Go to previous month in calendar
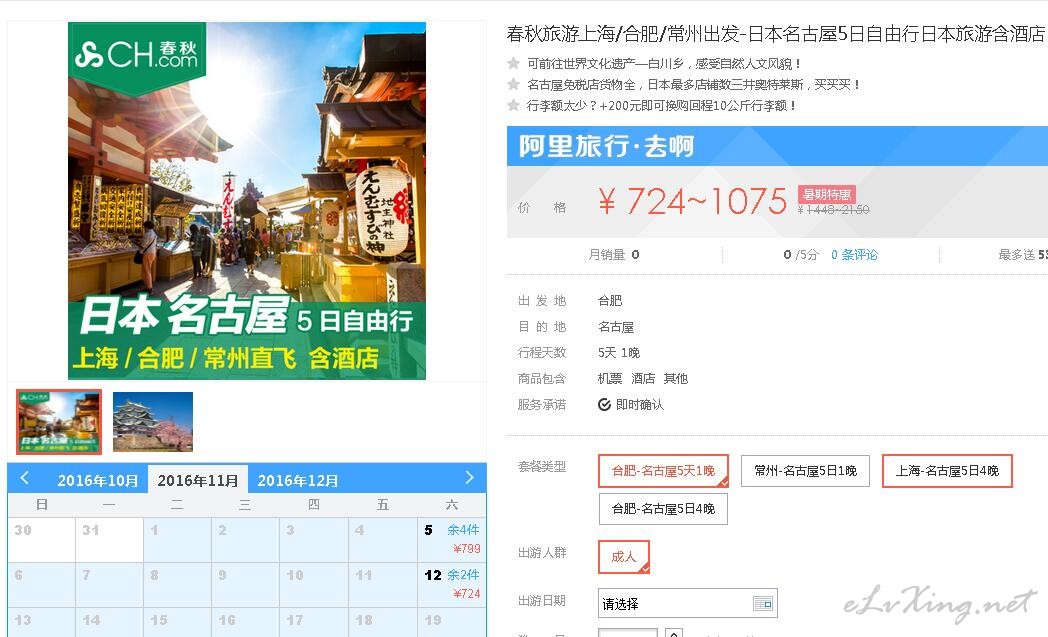Screen dimensions: 1048x637 click(25, 478)
